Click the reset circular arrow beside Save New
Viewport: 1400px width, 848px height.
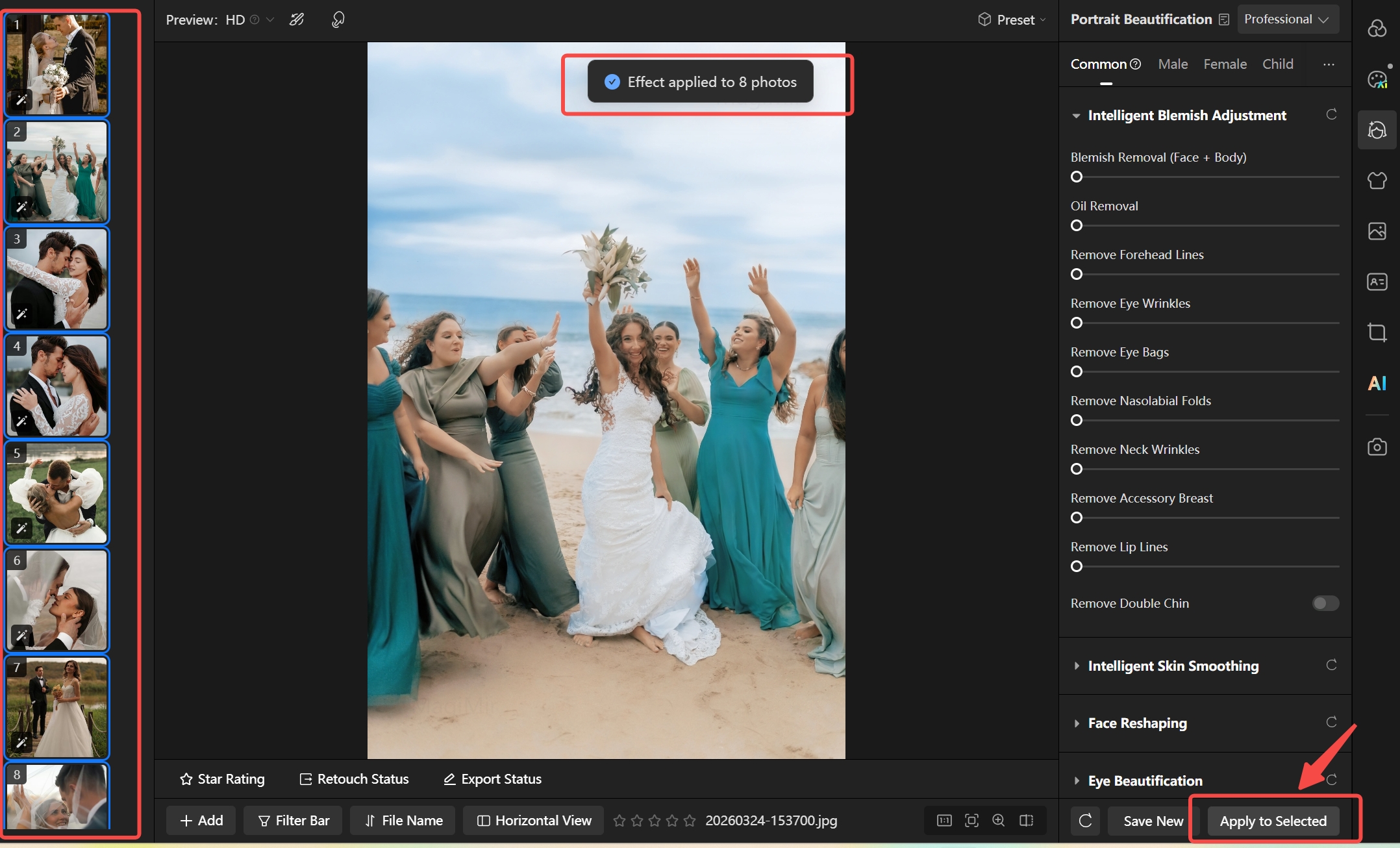[1085, 821]
